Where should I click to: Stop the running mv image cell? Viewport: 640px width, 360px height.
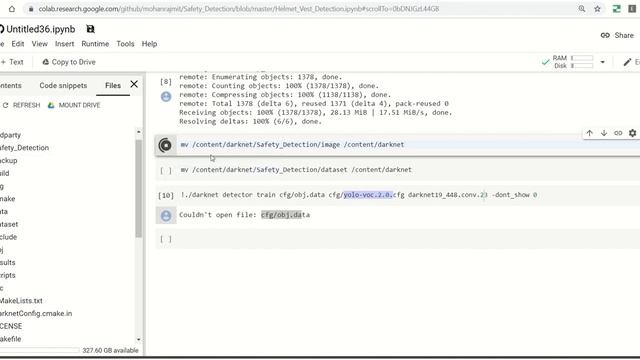(165, 145)
